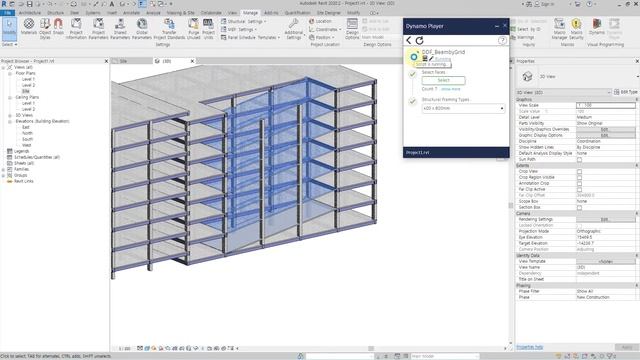Select Schedules/Quantities in Project Browser
The image size is (640, 360).
[37, 157]
